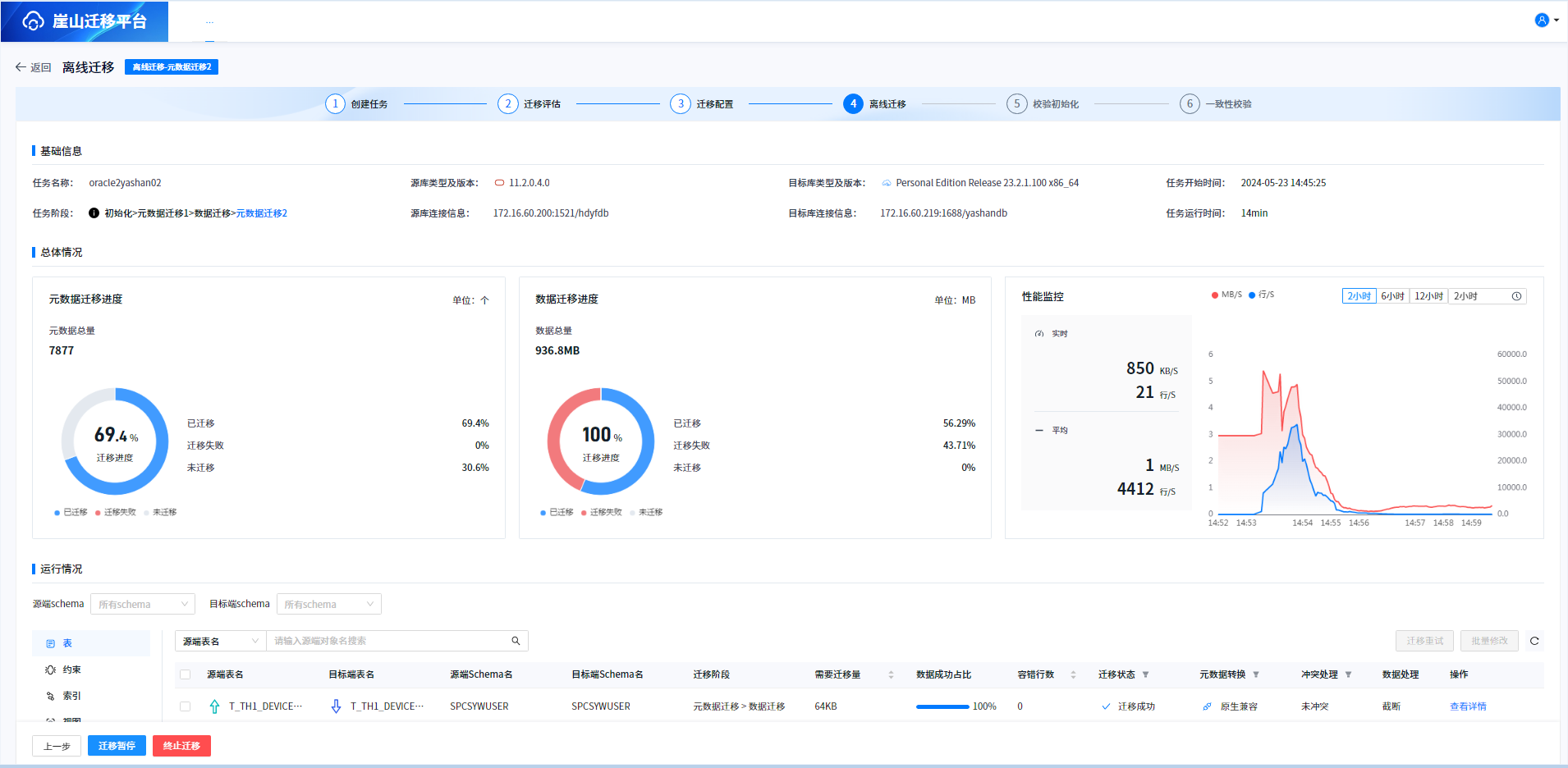Toggle 未迁移 legend in data migration chart
Image resolution: width=1568 pixels, height=768 pixels.
coord(646,512)
